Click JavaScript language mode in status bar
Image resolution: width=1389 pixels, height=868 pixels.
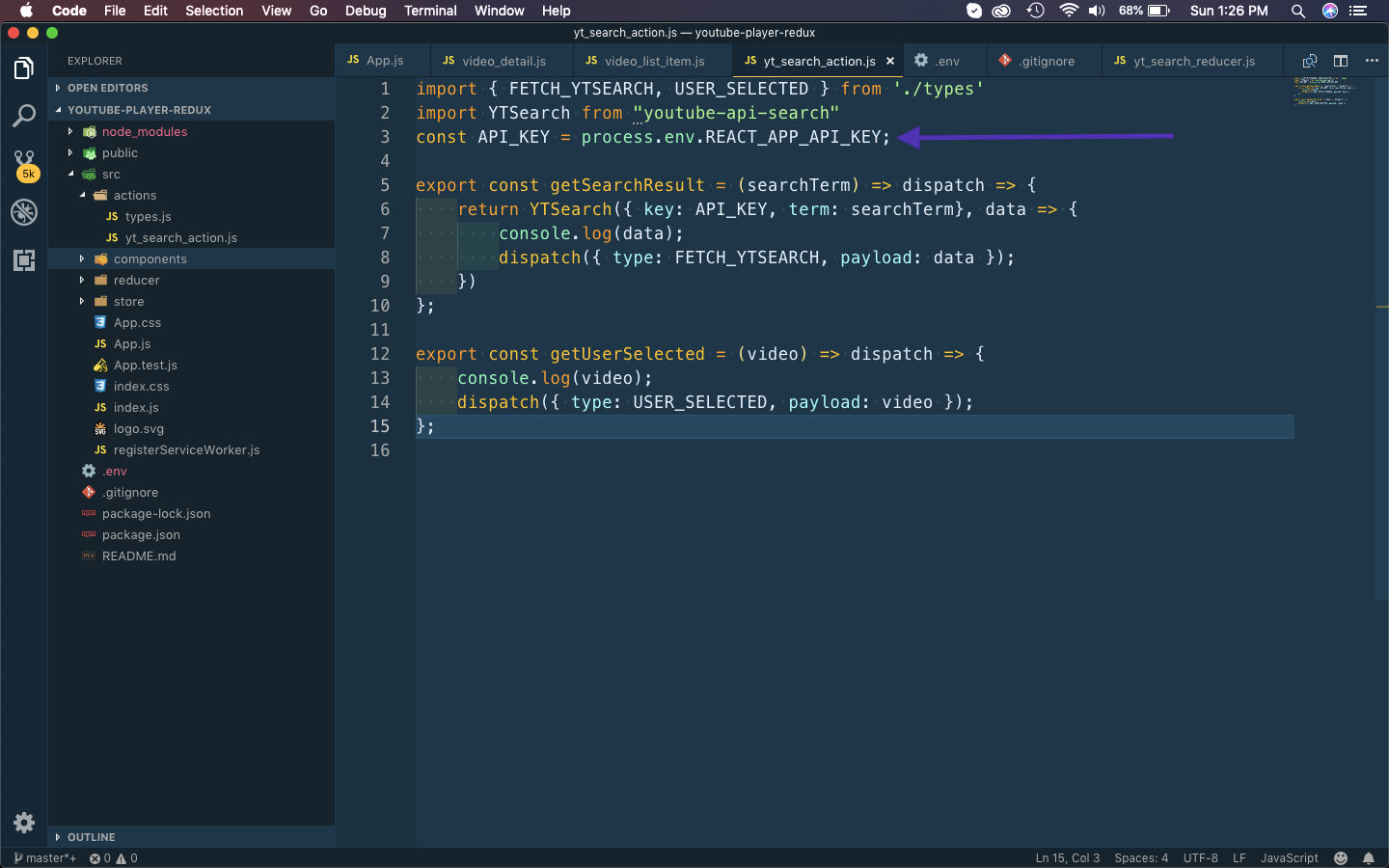tap(1289, 858)
